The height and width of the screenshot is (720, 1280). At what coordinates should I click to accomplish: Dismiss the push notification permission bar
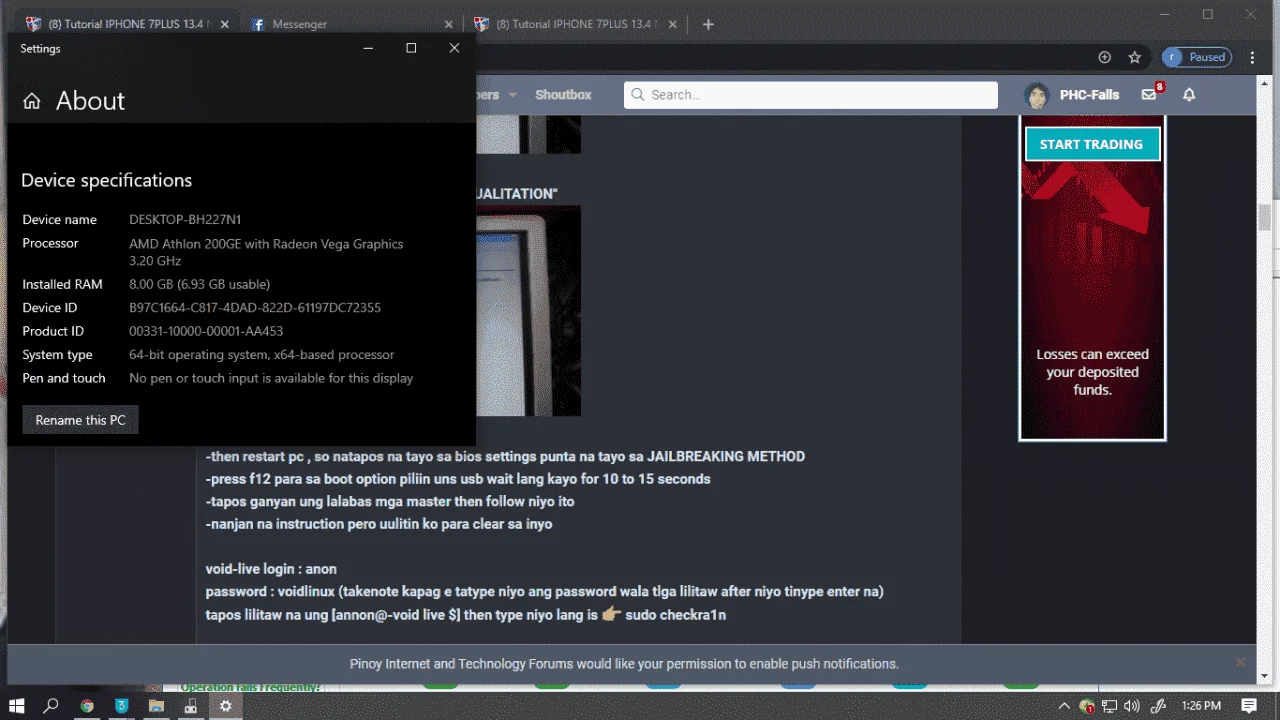[1240, 662]
